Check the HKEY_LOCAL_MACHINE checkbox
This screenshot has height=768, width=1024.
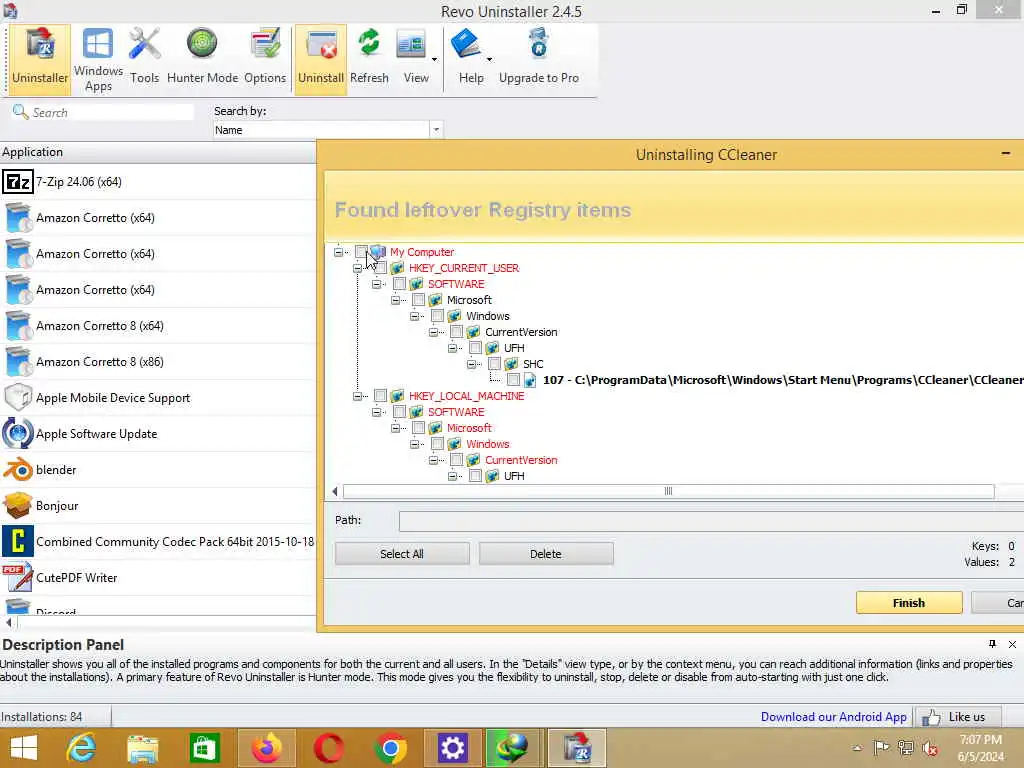(380, 396)
